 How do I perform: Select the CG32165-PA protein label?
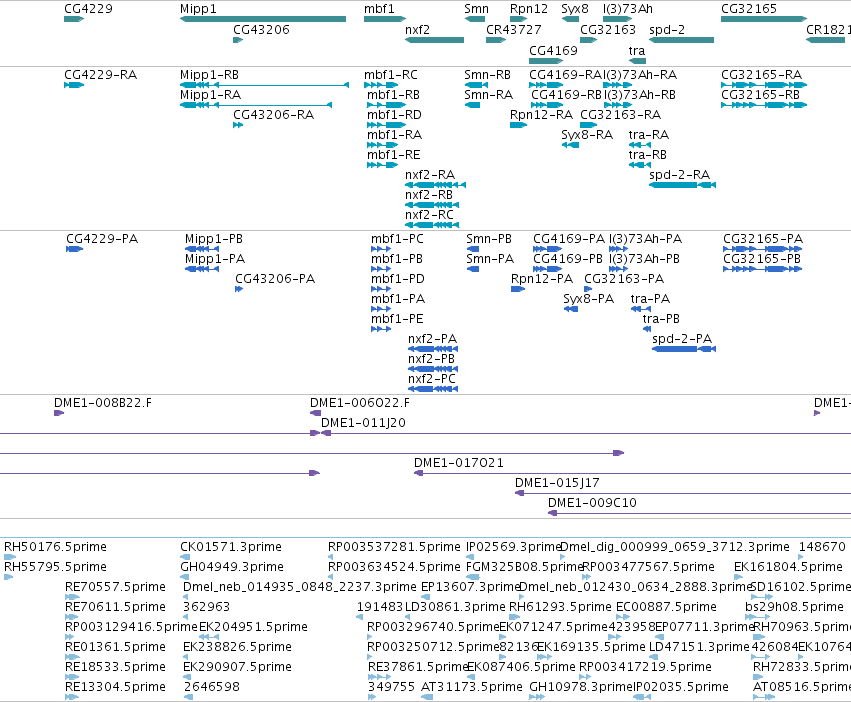[x=763, y=239]
